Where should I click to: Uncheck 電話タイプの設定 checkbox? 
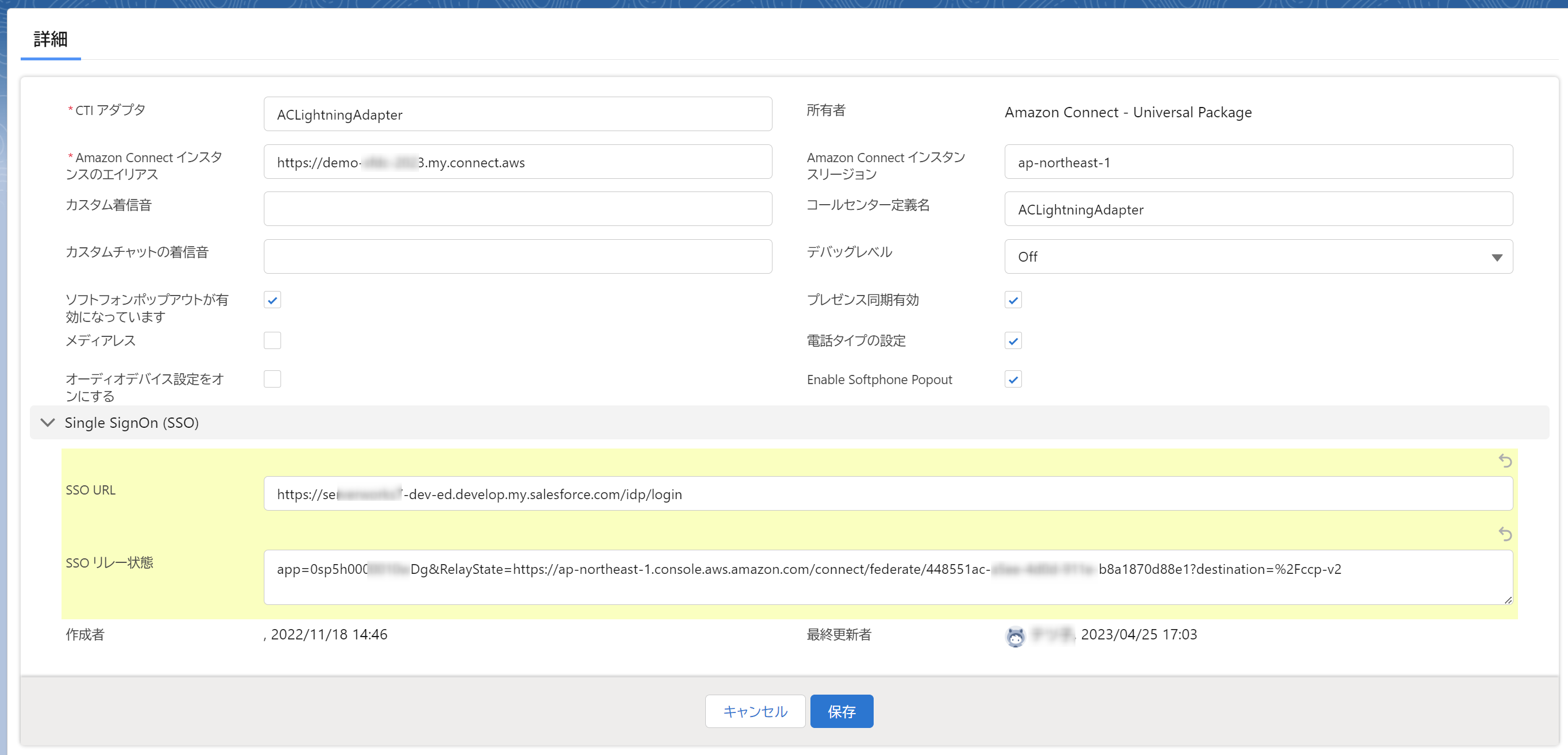[1013, 340]
